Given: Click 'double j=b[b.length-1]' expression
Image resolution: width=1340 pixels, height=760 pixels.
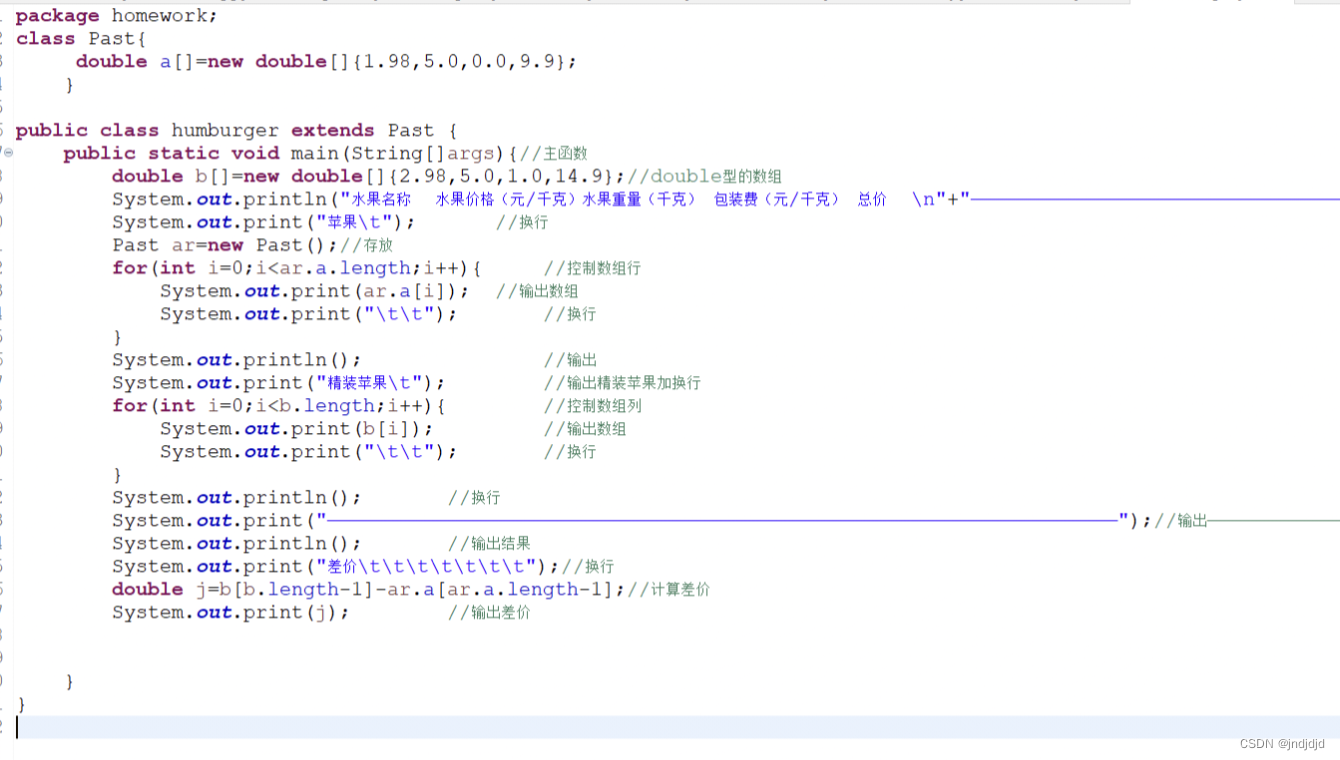Looking at the screenshot, I should click(243, 591).
